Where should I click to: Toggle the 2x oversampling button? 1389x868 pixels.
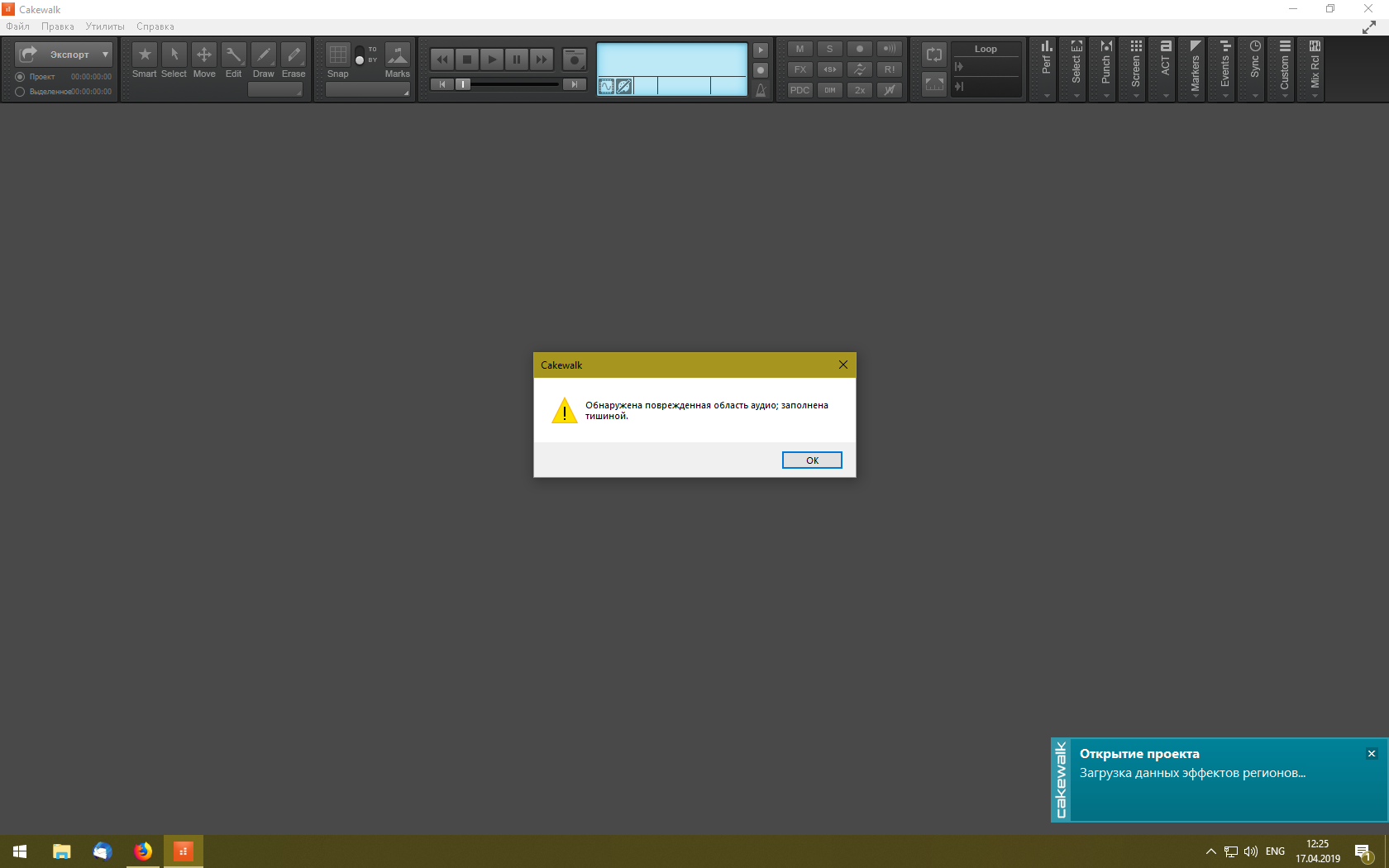pyautogui.click(x=860, y=90)
